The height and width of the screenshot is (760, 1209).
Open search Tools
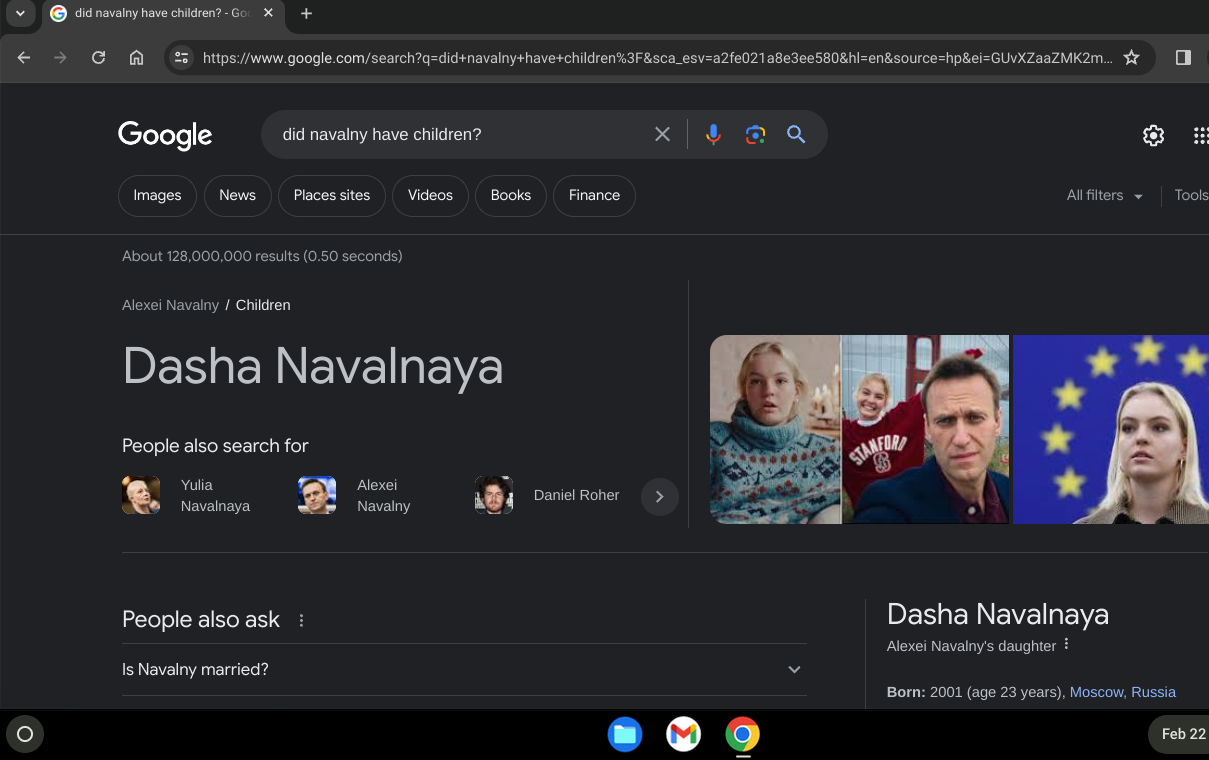click(1191, 195)
